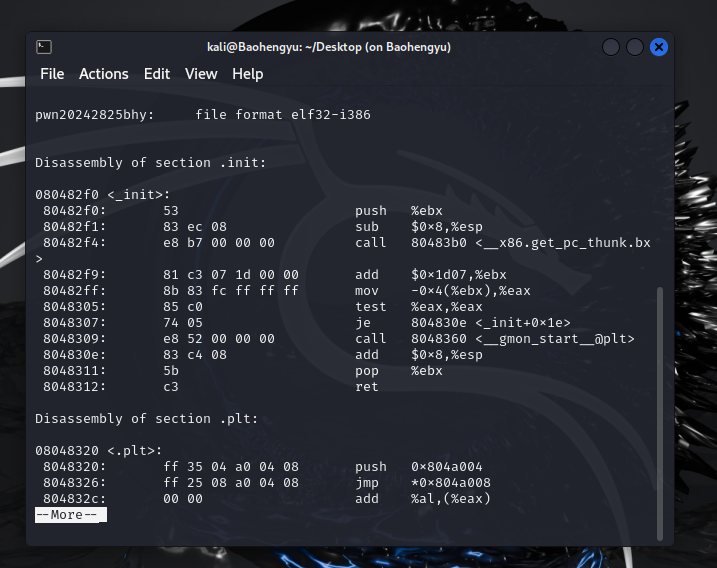Click the bytes '81 c3 07 1d 00 00'
Viewport: 717px width, 568px height.
pos(231,275)
